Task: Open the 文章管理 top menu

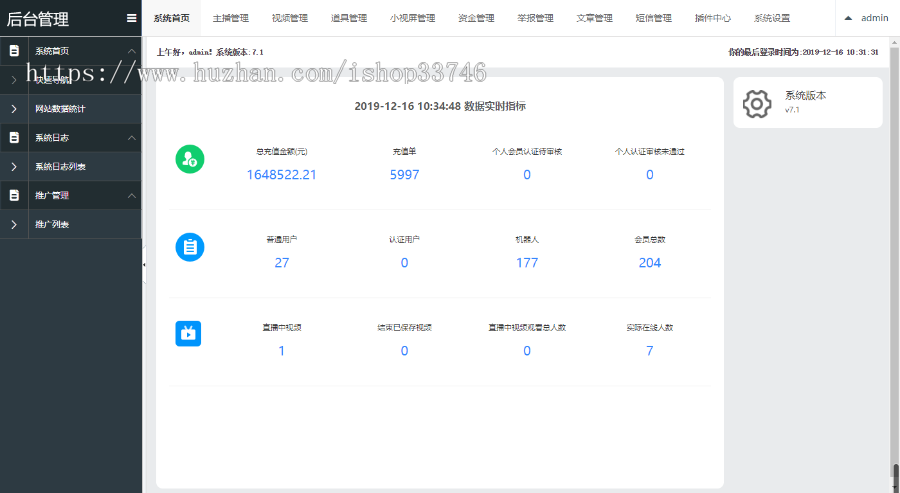Action: [x=595, y=18]
